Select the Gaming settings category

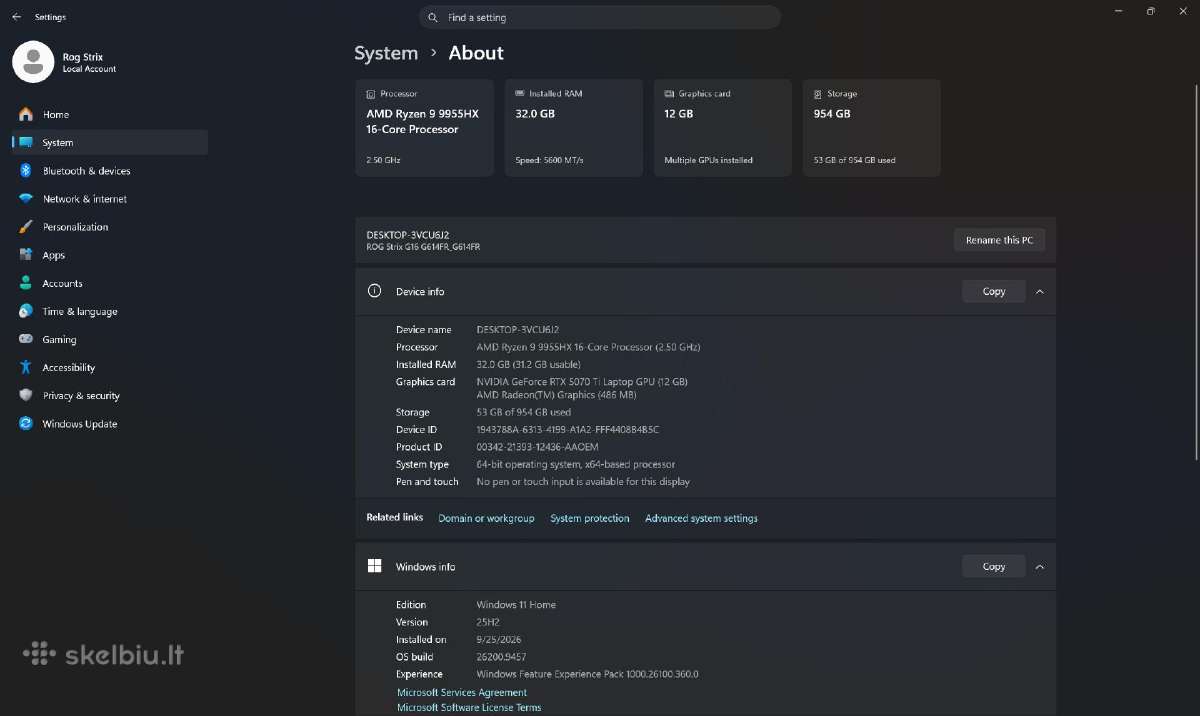click(x=110, y=340)
